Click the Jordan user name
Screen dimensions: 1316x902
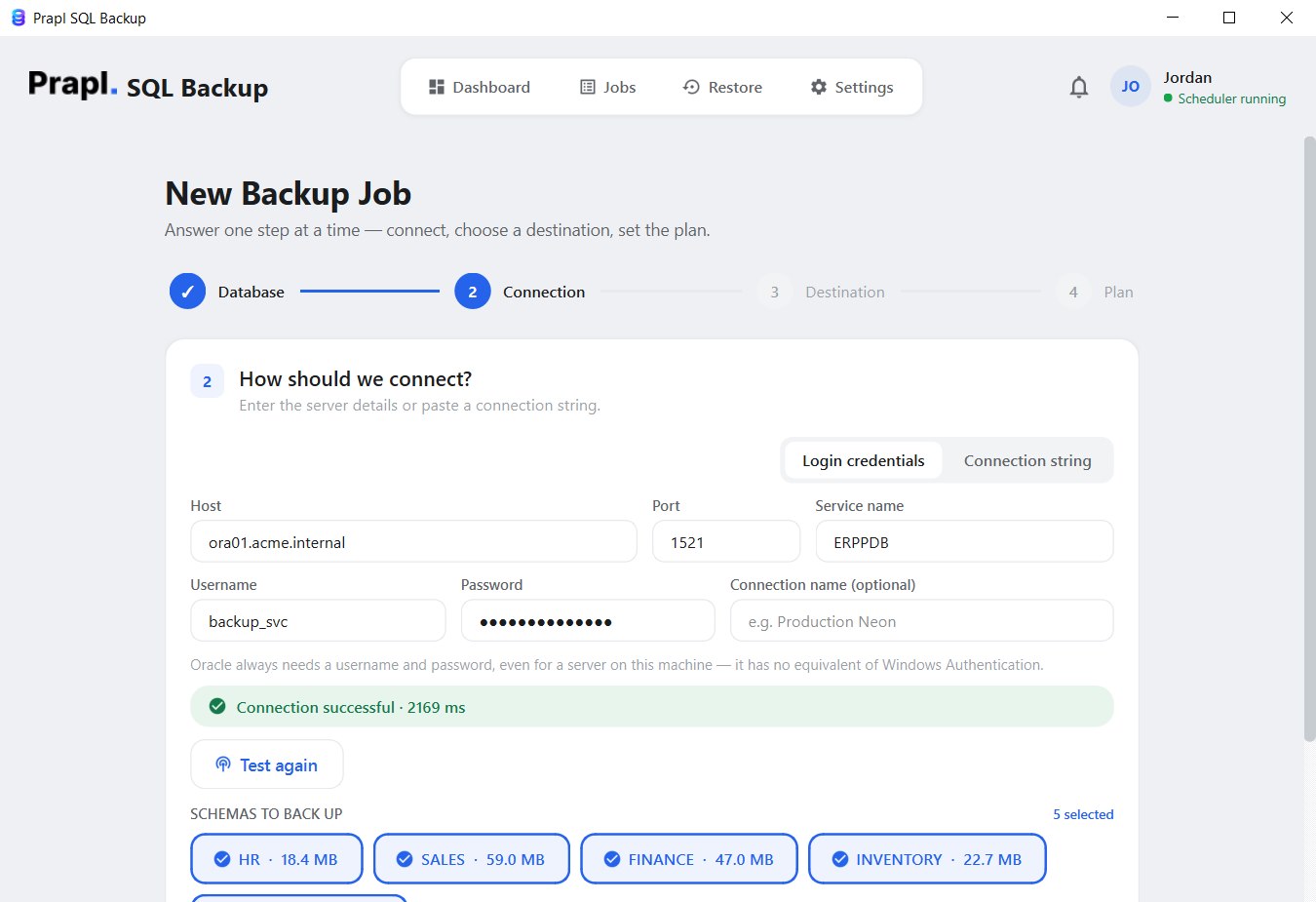1187,77
